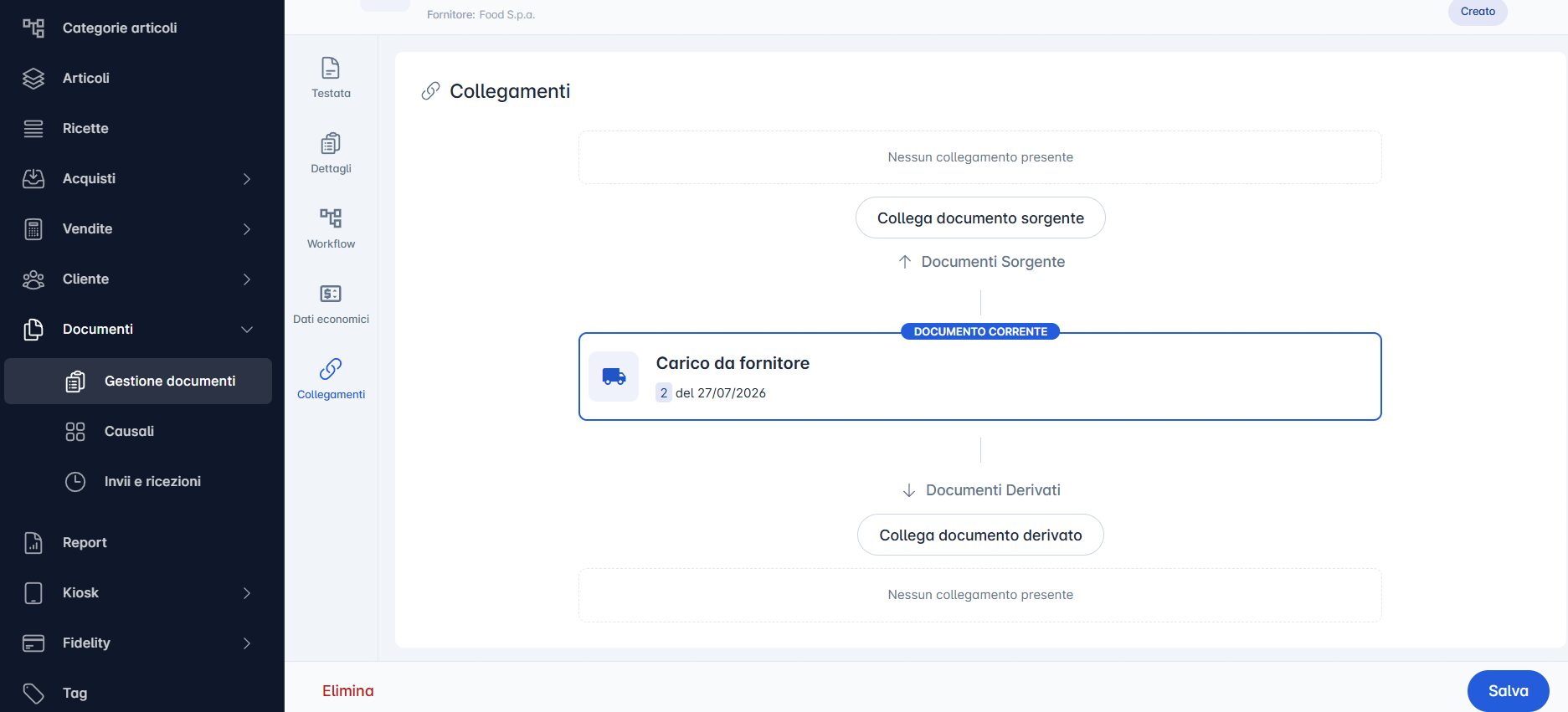
Task: Delete the document with Elimina
Action: (x=348, y=691)
